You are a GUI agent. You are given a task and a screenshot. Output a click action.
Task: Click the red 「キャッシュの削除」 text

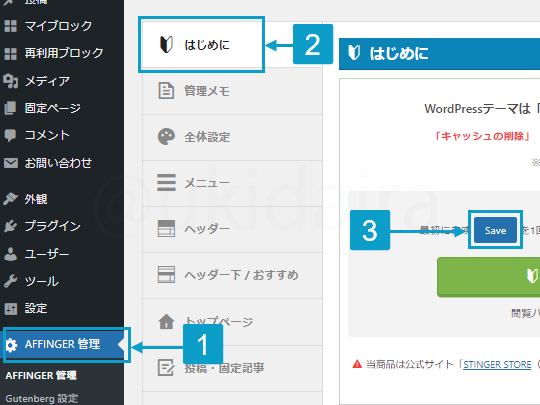[x=482, y=136]
